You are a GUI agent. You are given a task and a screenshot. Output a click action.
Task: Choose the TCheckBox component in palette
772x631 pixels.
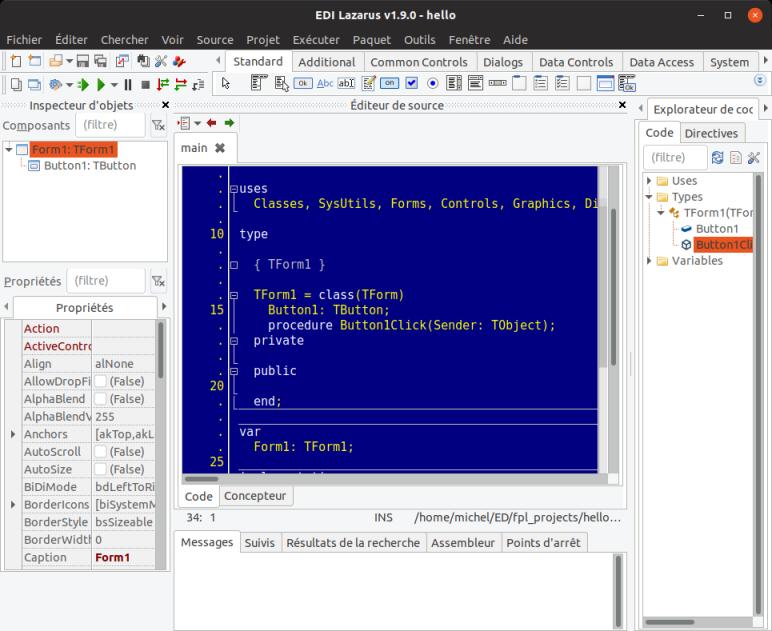tap(411, 84)
